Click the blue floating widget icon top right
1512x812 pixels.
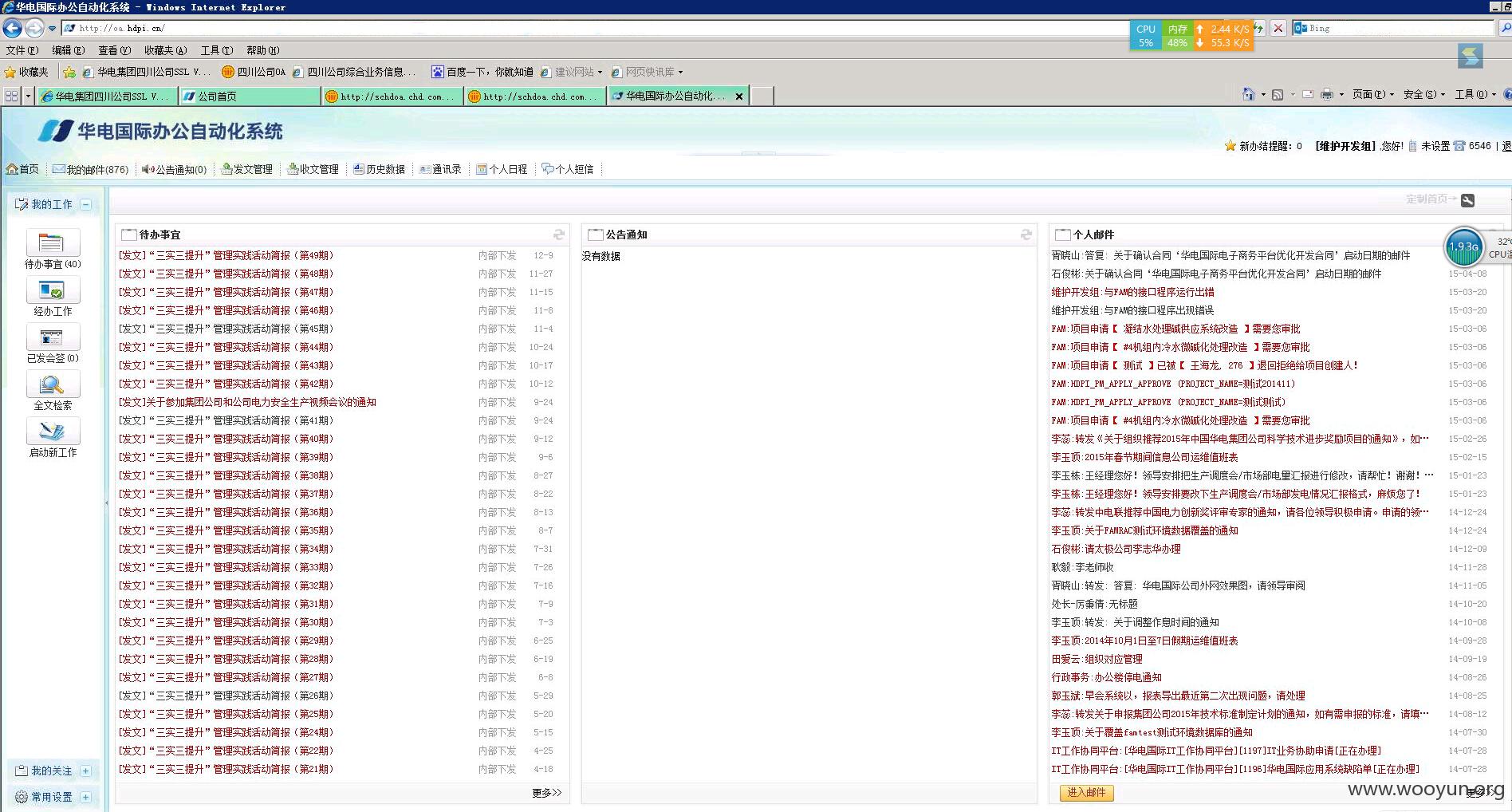click(x=1470, y=56)
